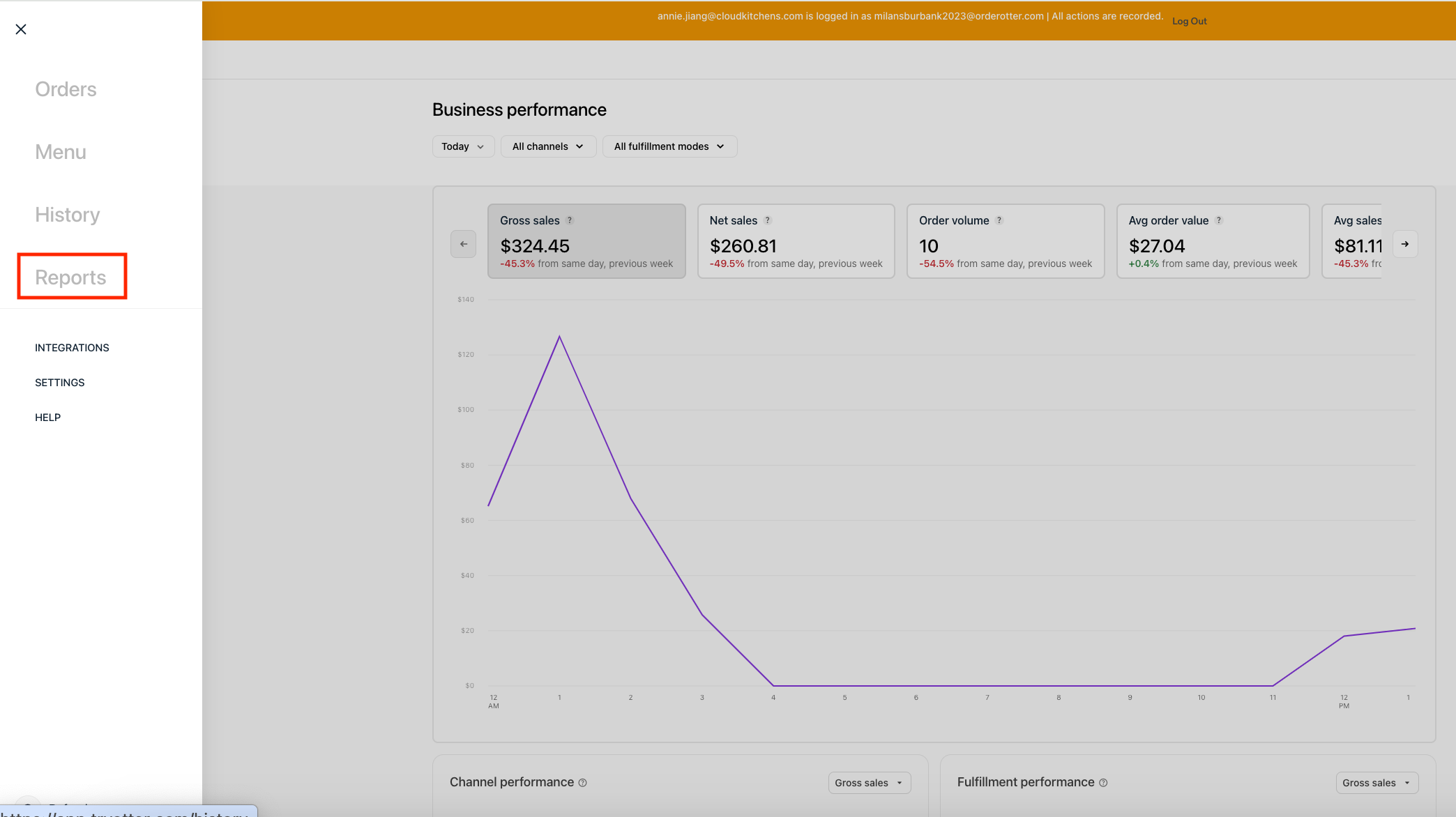Select the Net sales metric card
This screenshot has height=817, width=1456.
click(x=796, y=241)
